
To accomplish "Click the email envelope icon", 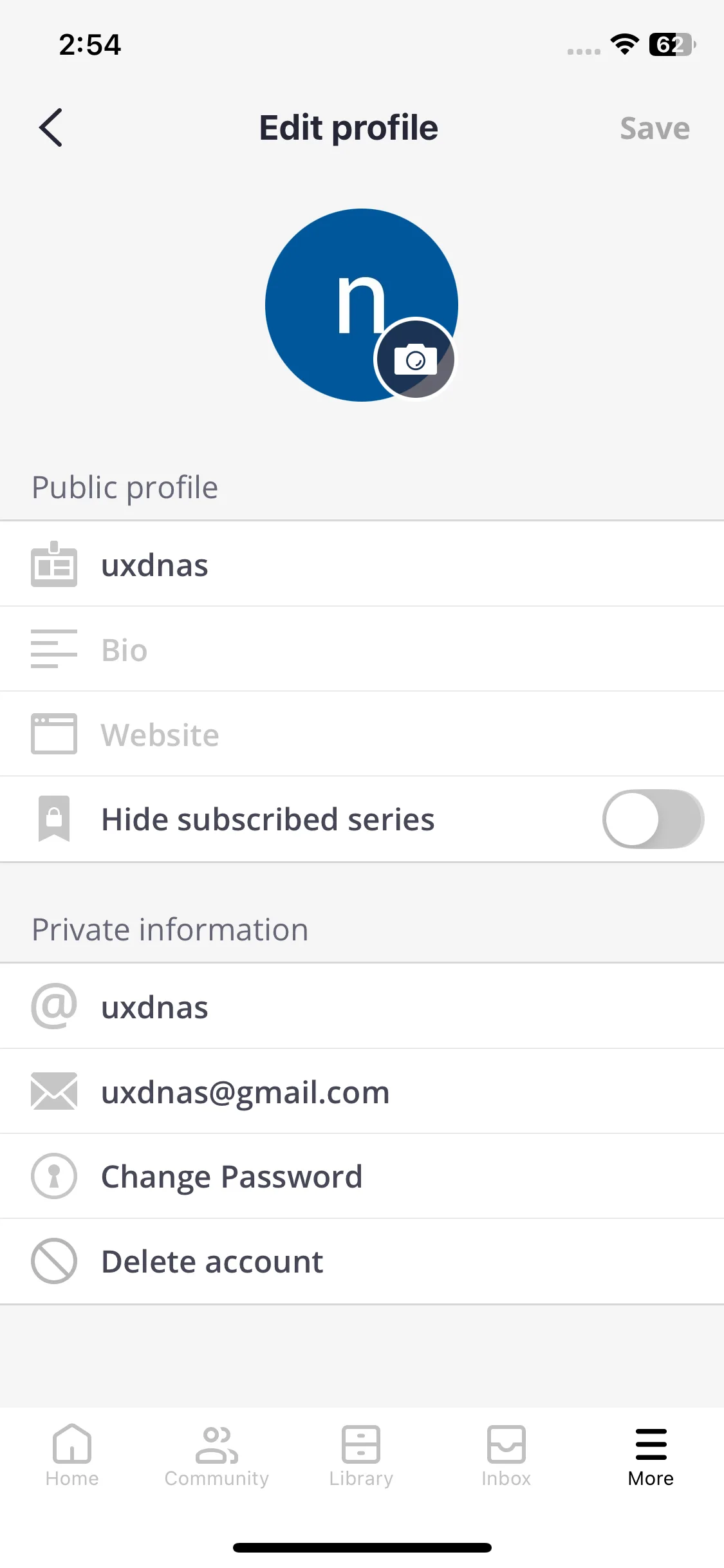I will [x=54, y=1091].
